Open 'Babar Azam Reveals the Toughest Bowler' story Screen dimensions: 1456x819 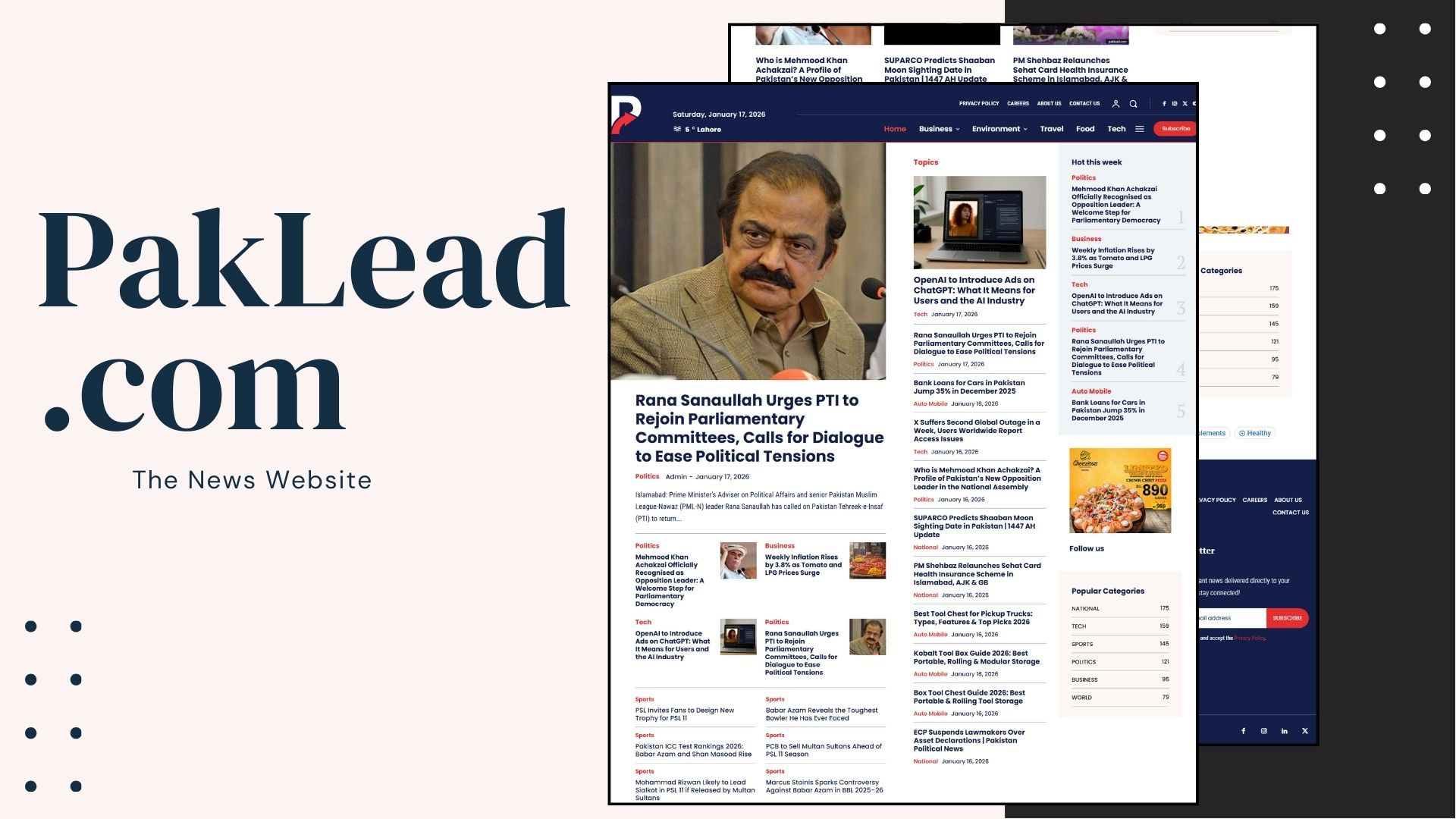821,714
